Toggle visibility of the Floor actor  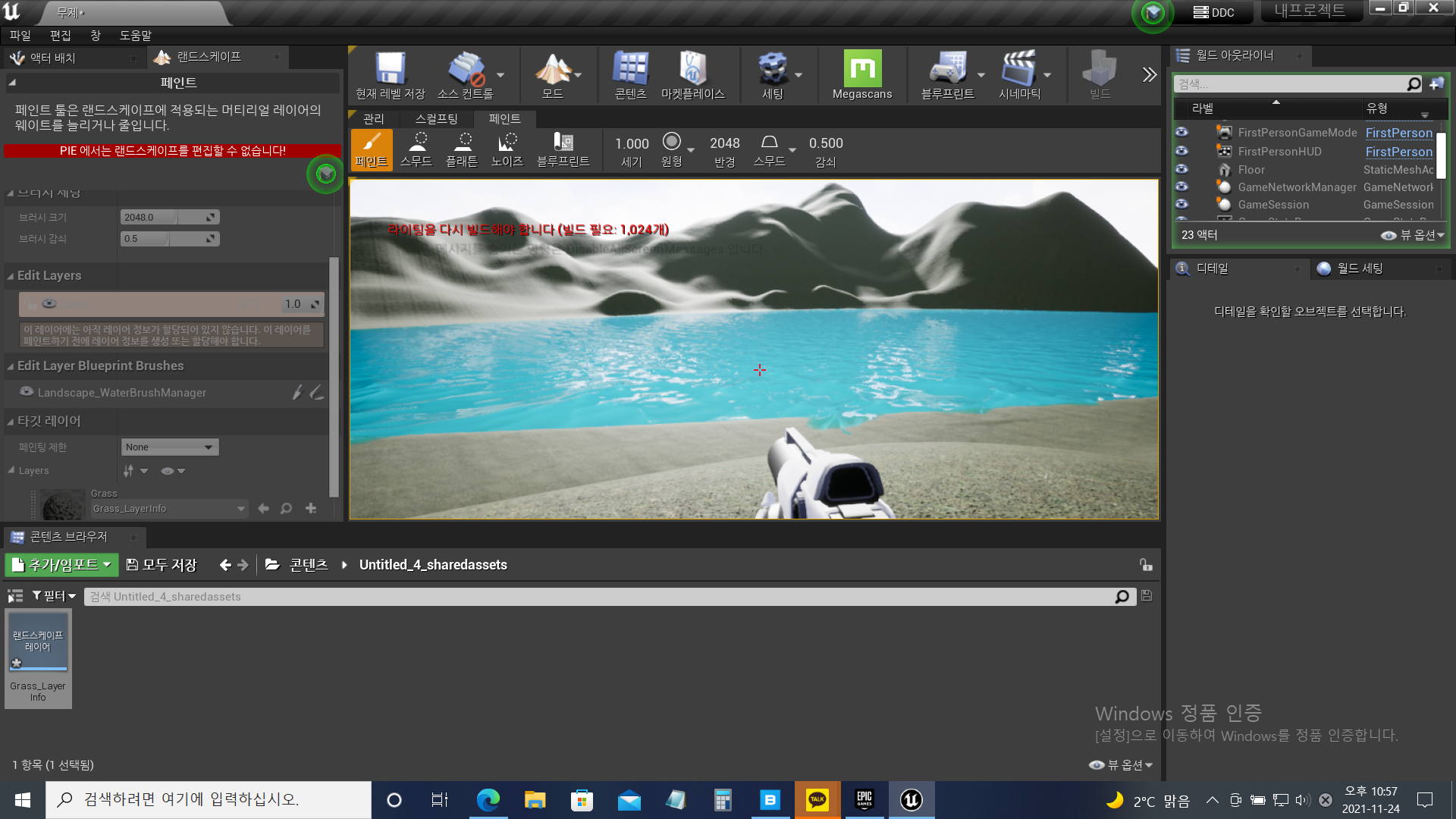tap(1181, 170)
